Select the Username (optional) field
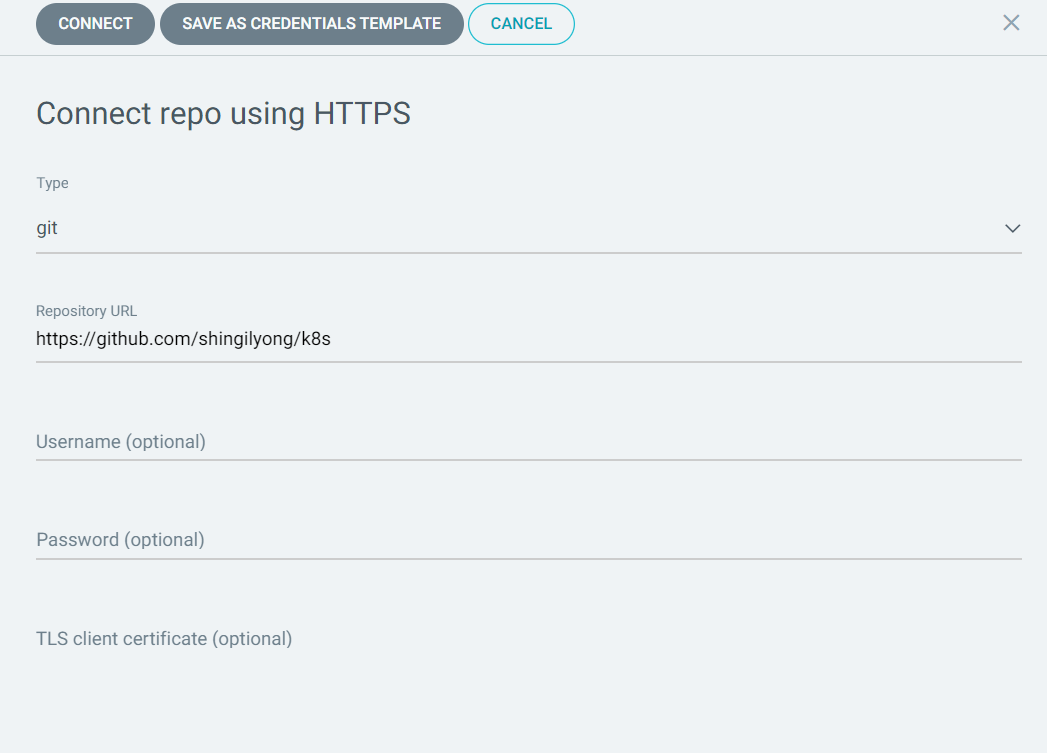Screen dimensions: 1047x753 pos(529,442)
